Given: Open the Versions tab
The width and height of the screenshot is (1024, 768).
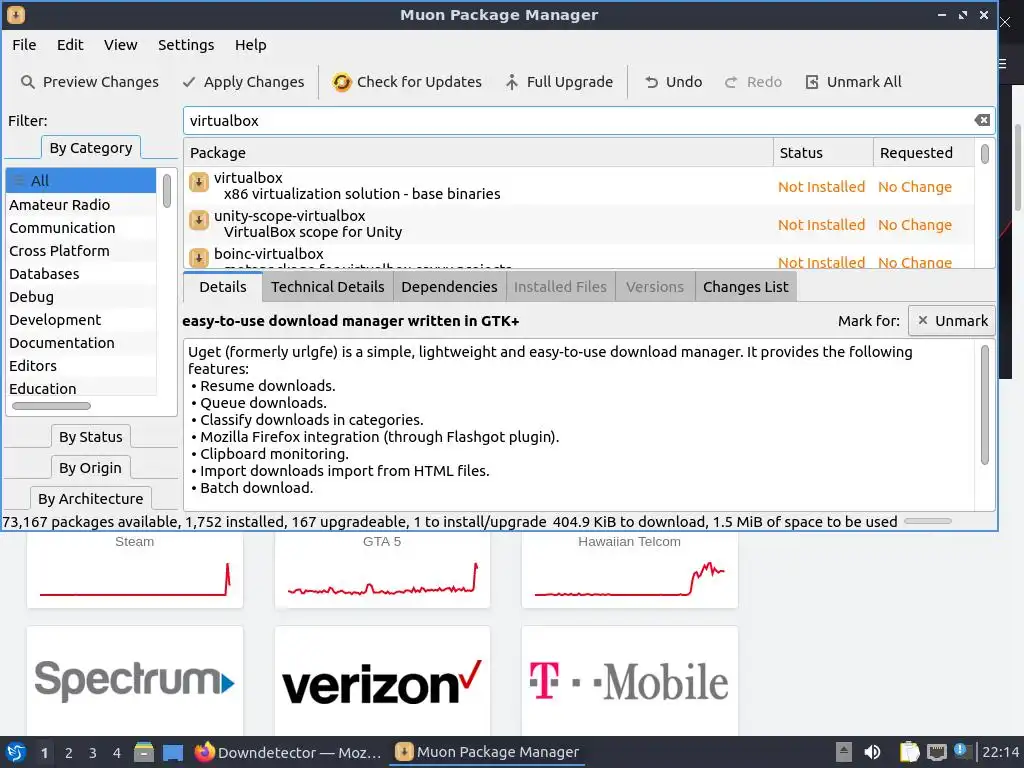Looking at the screenshot, I should [655, 287].
